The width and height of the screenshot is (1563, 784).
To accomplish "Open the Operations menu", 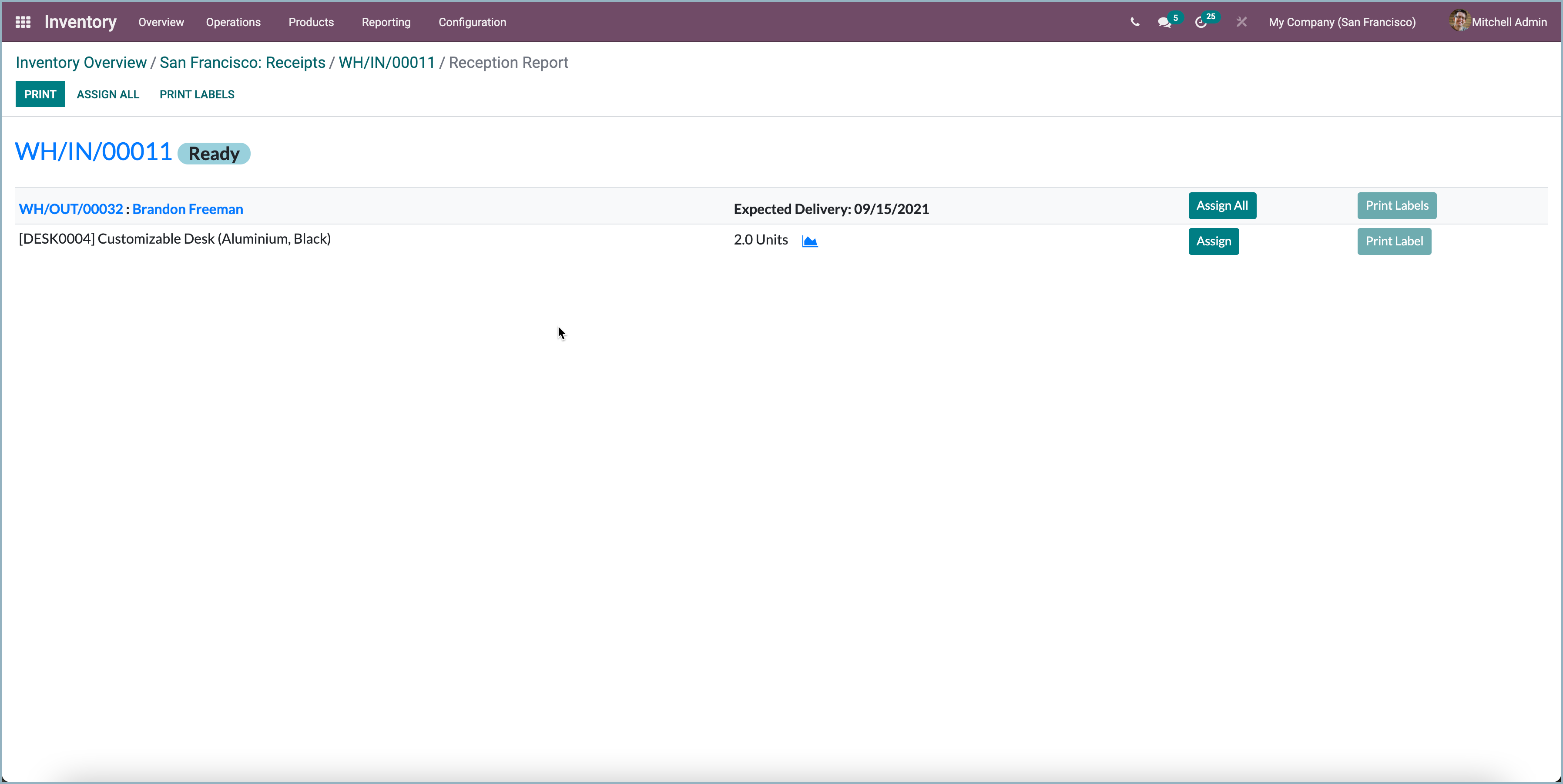I will click(233, 23).
